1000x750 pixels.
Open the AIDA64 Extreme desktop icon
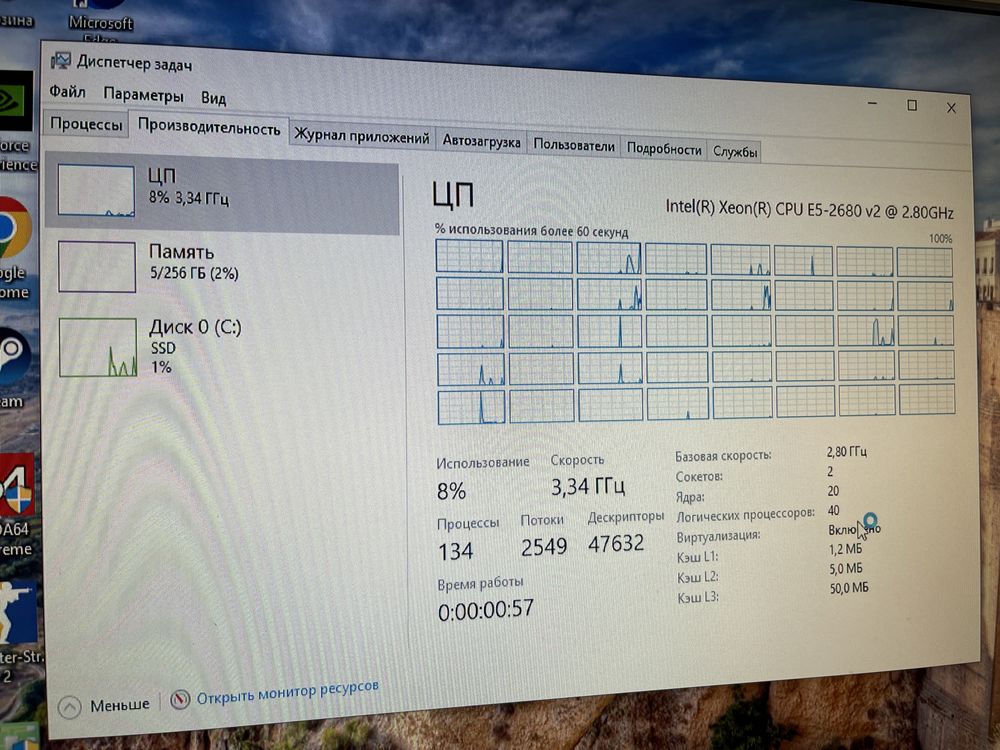pyautogui.click(x=17, y=505)
